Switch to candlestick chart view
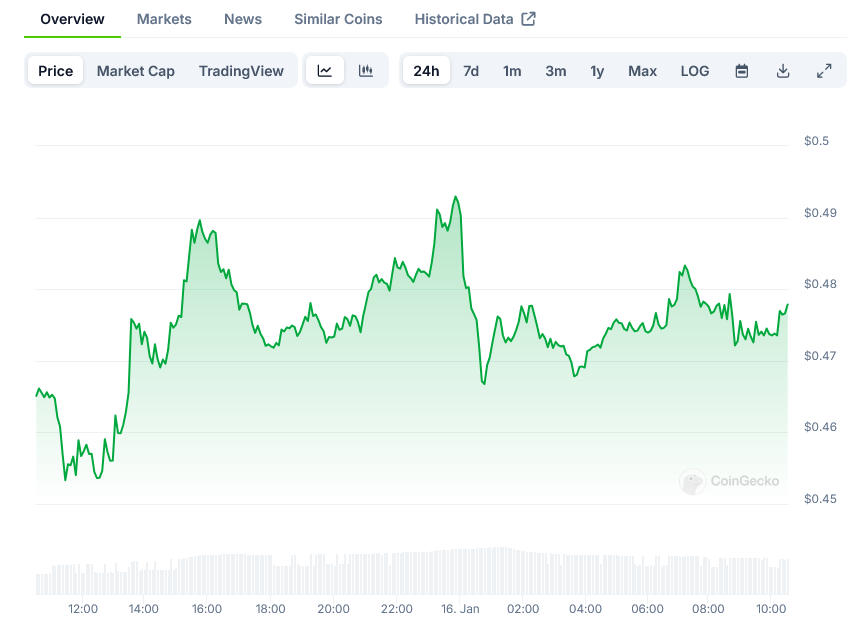This screenshot has height=626, width=847. [366, 71]
